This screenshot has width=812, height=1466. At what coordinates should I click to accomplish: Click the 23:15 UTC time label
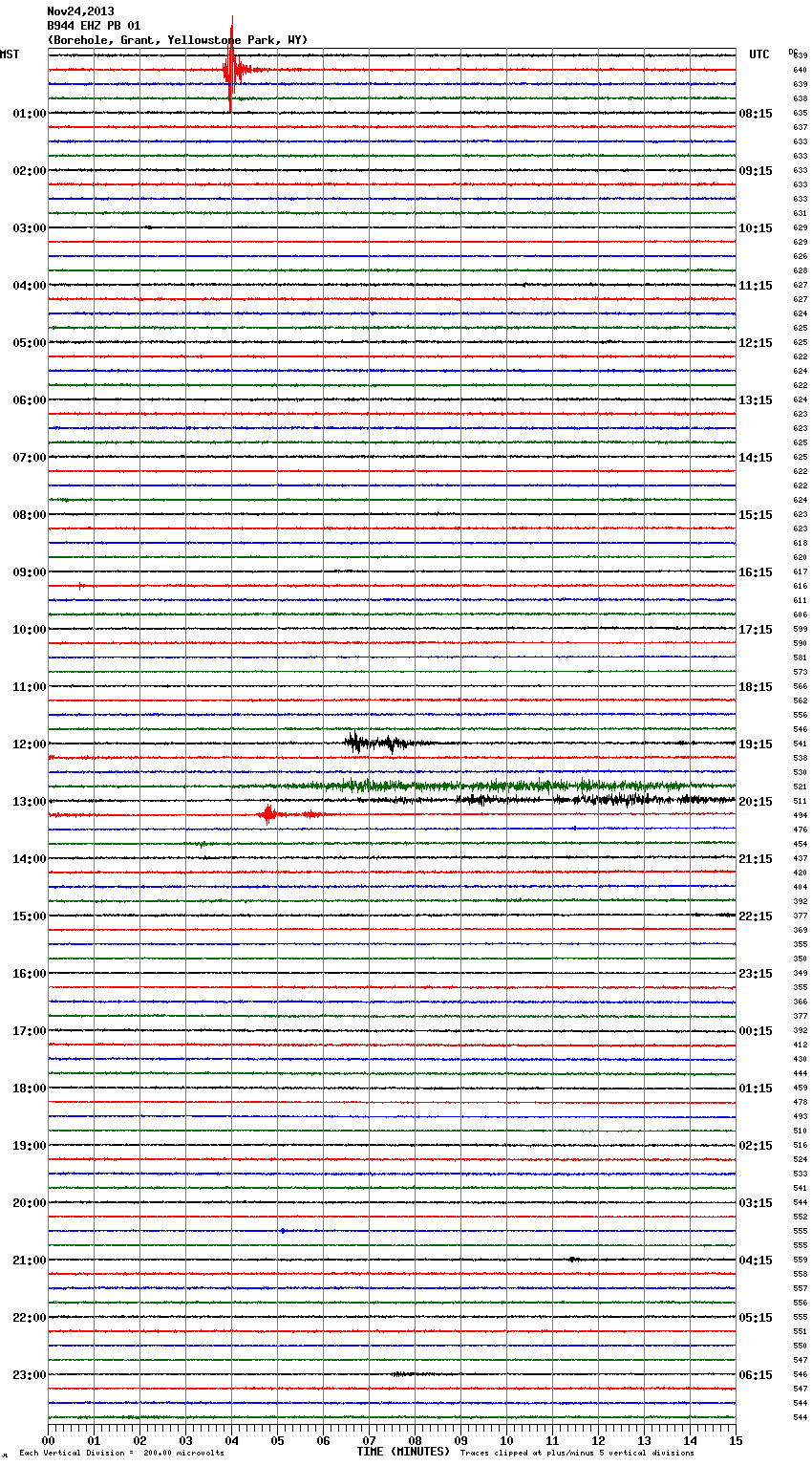click(756, 974)
